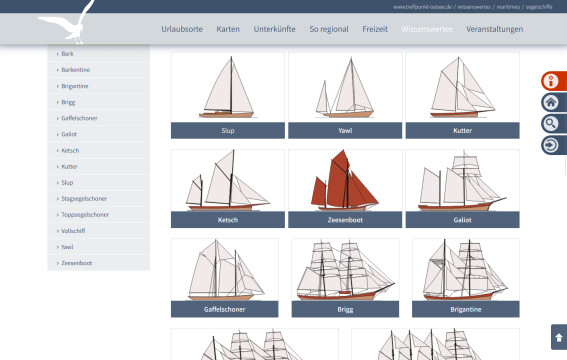Open the Karten menu
The width and height of the screenshot is (567, 360).
(x=228, y=29)
